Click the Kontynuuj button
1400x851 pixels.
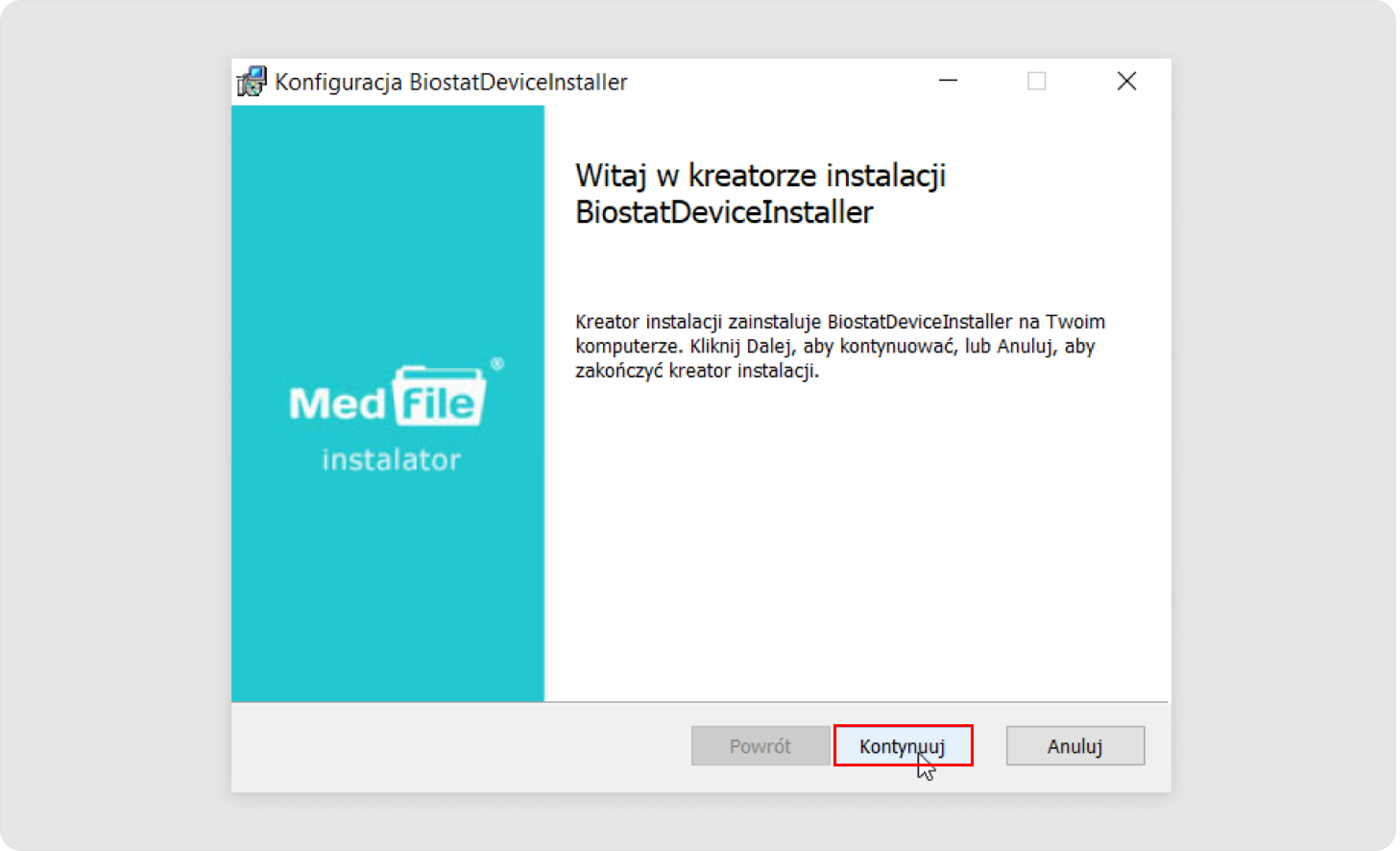click(x=903, y=746)
